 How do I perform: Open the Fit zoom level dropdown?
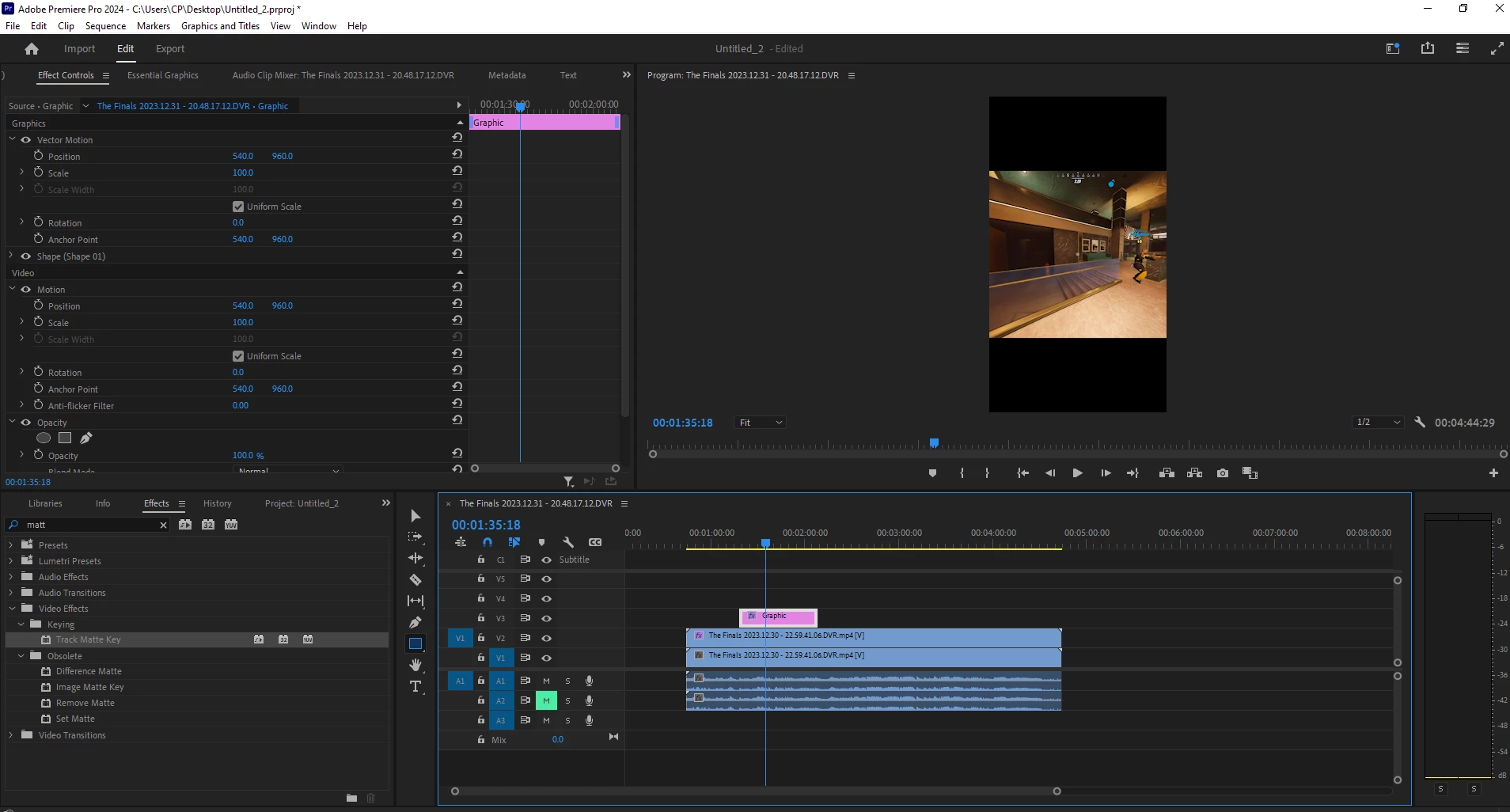point(760,423)
